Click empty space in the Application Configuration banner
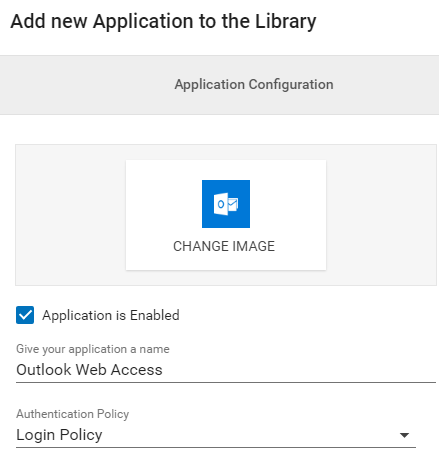Image resolution: width=439 pixels, height=456 pixels. coord(83,85)
